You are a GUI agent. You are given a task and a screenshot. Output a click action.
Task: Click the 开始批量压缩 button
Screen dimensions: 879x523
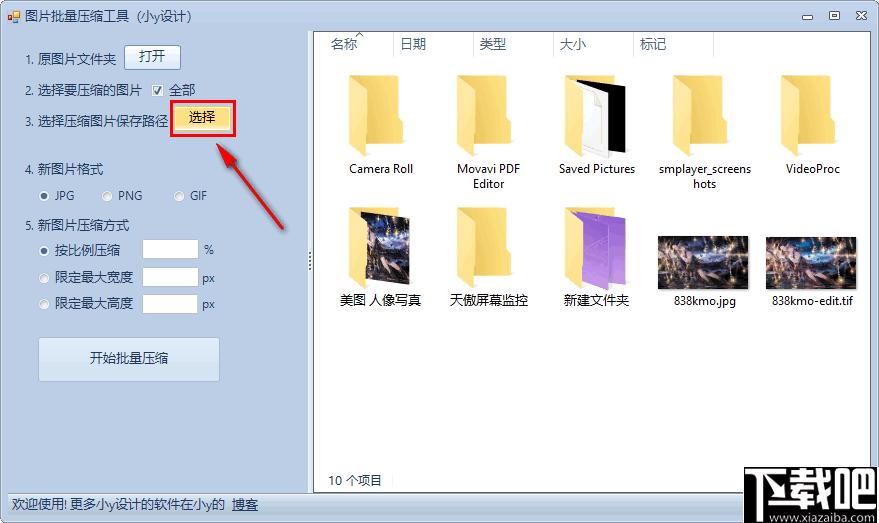129,359
